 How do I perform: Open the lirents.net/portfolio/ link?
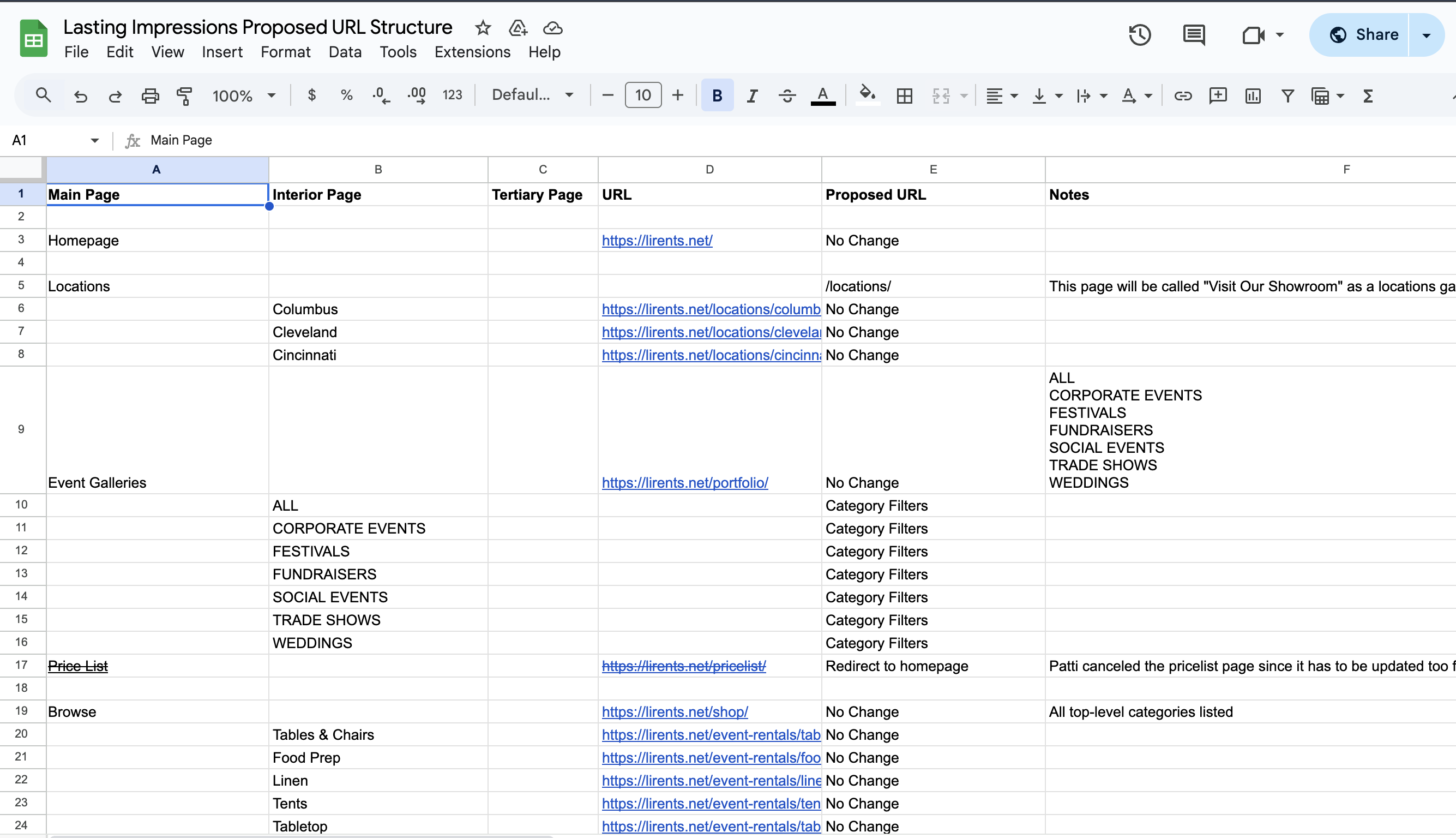684,483
